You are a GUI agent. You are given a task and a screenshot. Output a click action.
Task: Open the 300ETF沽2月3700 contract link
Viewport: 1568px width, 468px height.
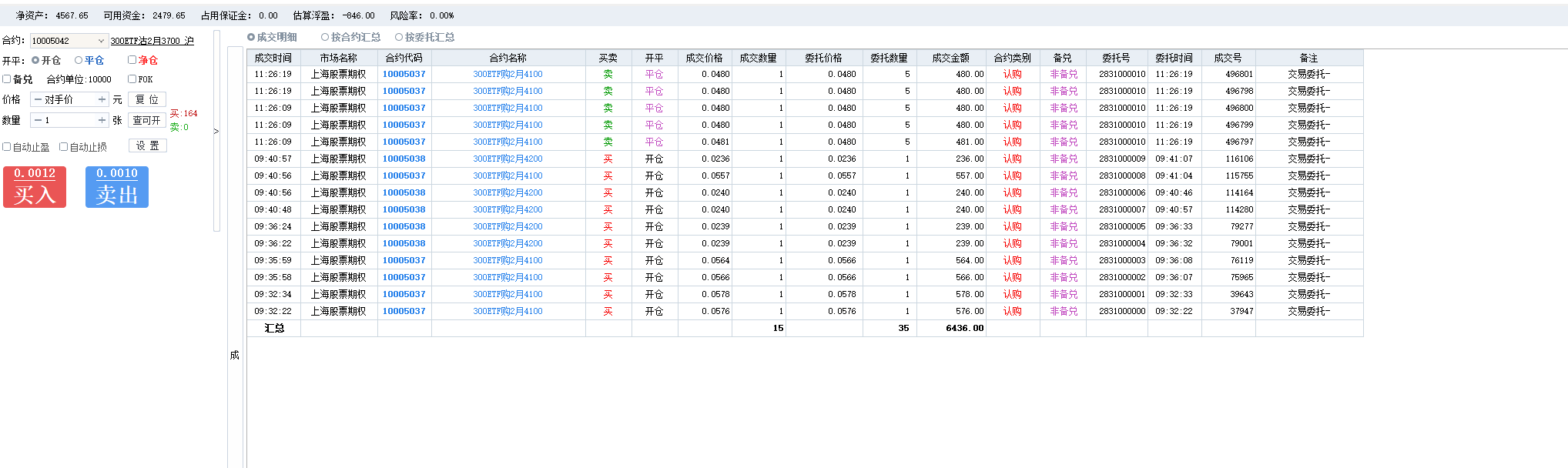click(152, 41)
